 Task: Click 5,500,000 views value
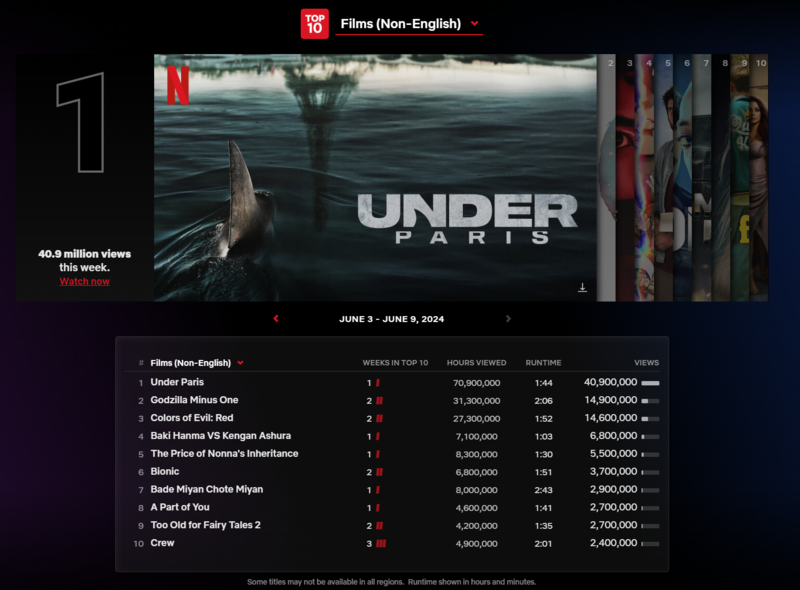pyautogui.click(x=614, y=454)
